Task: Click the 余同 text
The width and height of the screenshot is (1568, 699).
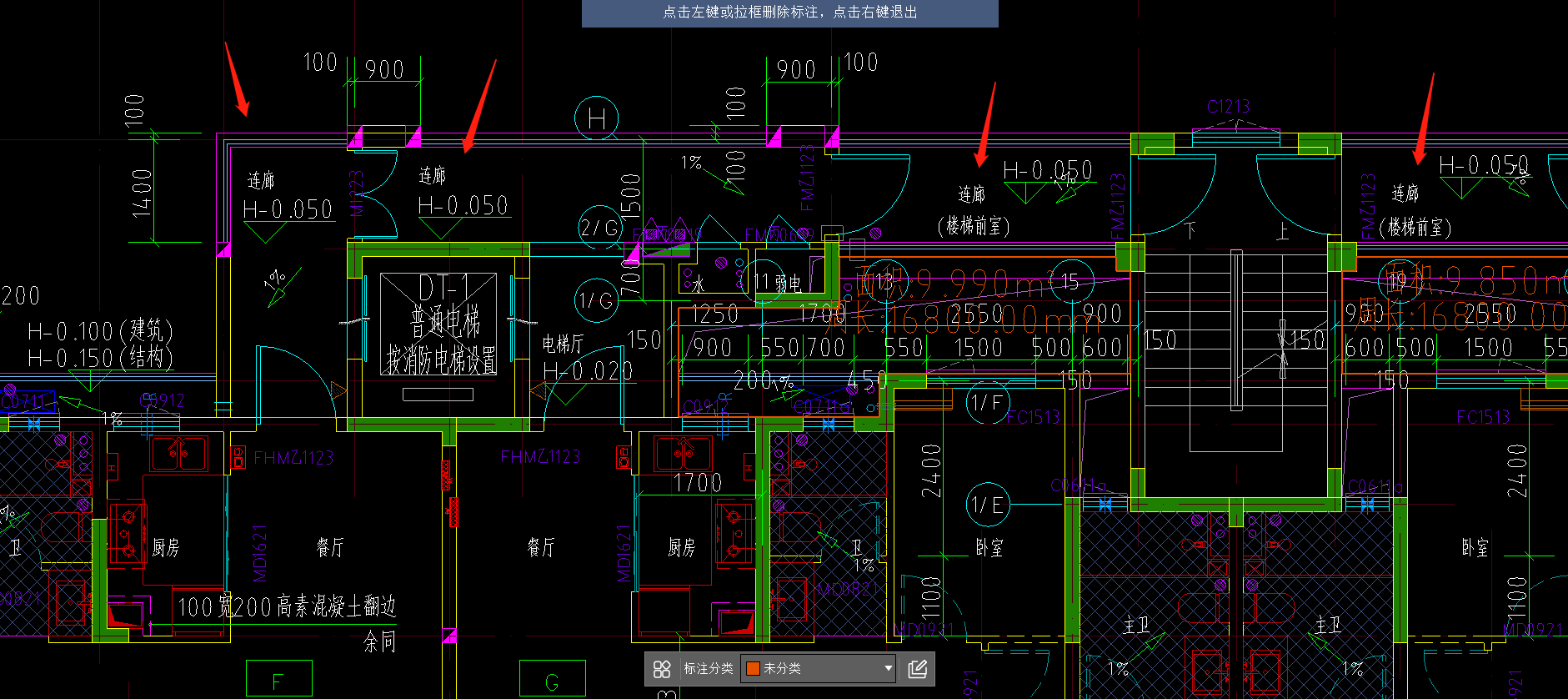Action: click(x=379, y=641)
